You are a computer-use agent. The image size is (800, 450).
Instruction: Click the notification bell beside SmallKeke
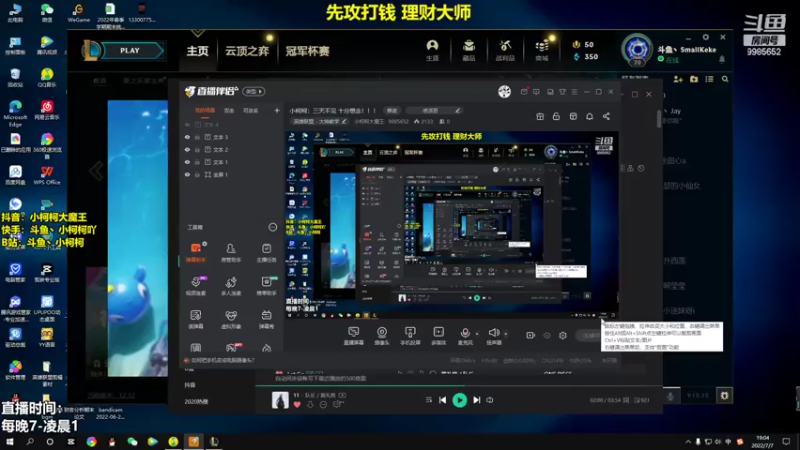click(722, 59)
